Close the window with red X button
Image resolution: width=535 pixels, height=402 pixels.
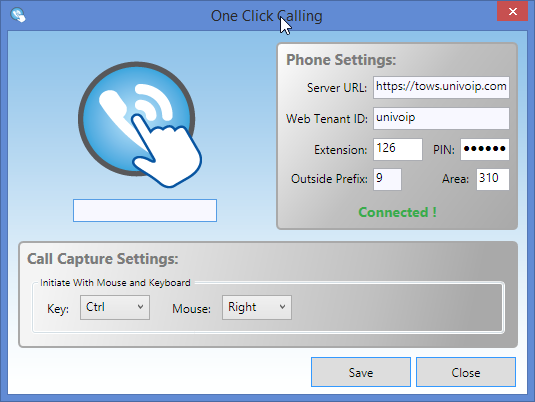(x=512, y=12)
